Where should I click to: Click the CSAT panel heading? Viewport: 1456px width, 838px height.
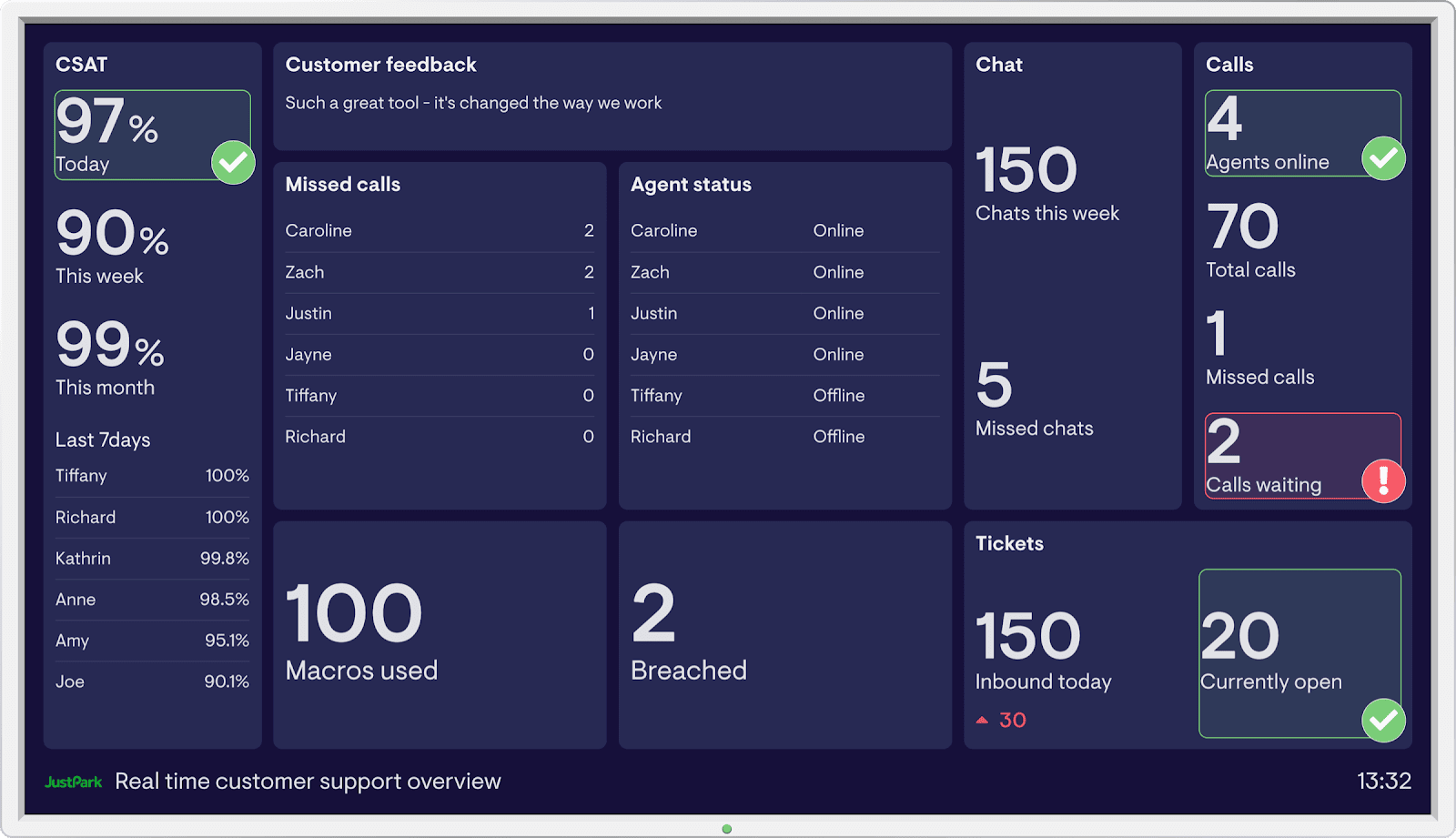(x=81, y=65)
